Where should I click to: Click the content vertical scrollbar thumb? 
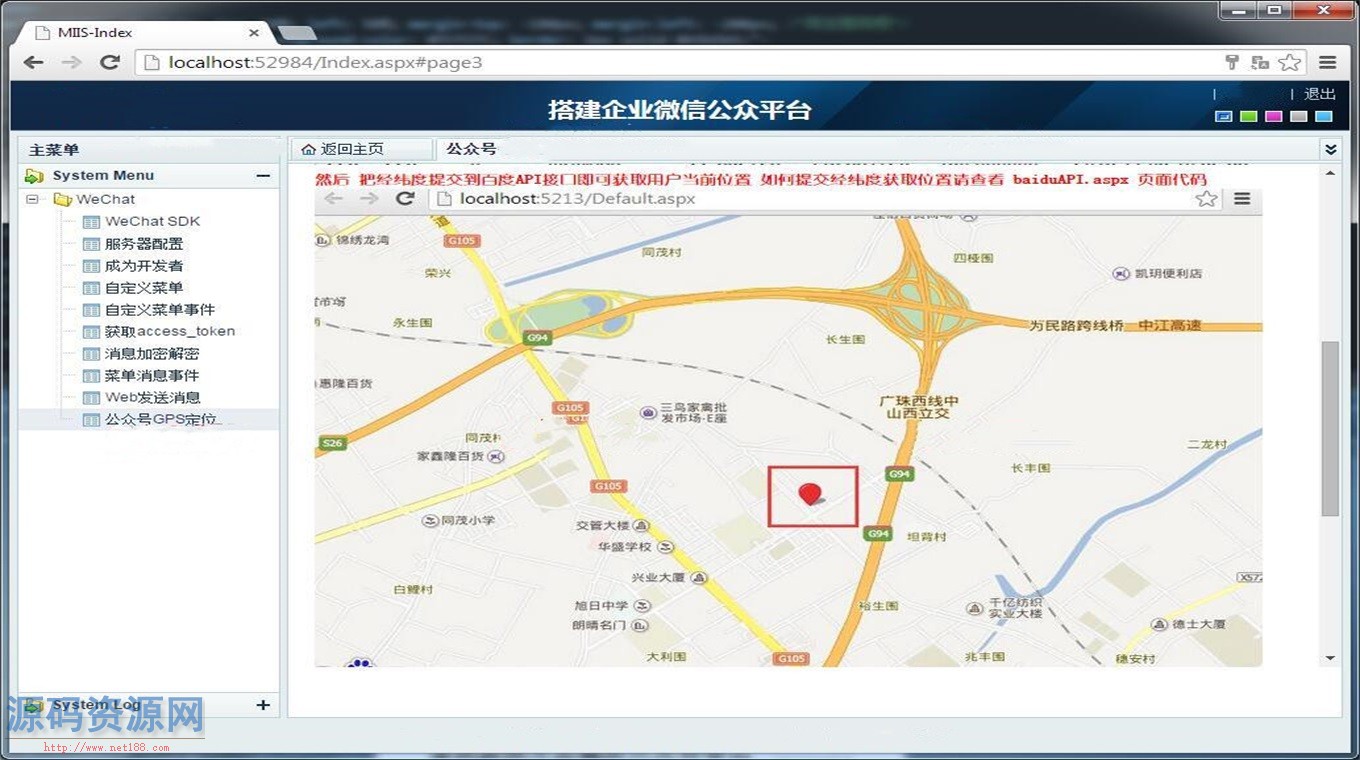coord(1330,429)
